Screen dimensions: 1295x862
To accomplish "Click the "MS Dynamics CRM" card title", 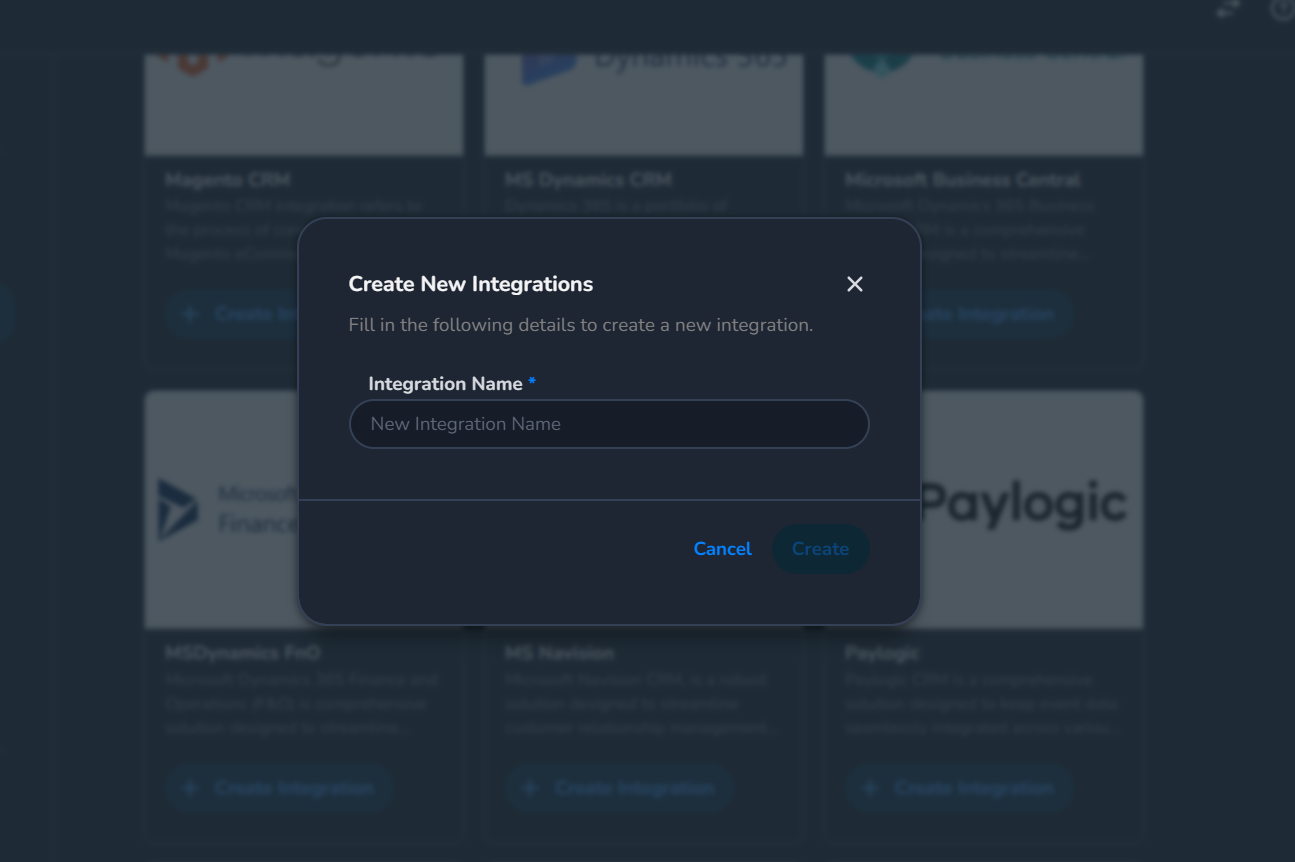I will tap(588, 180).
